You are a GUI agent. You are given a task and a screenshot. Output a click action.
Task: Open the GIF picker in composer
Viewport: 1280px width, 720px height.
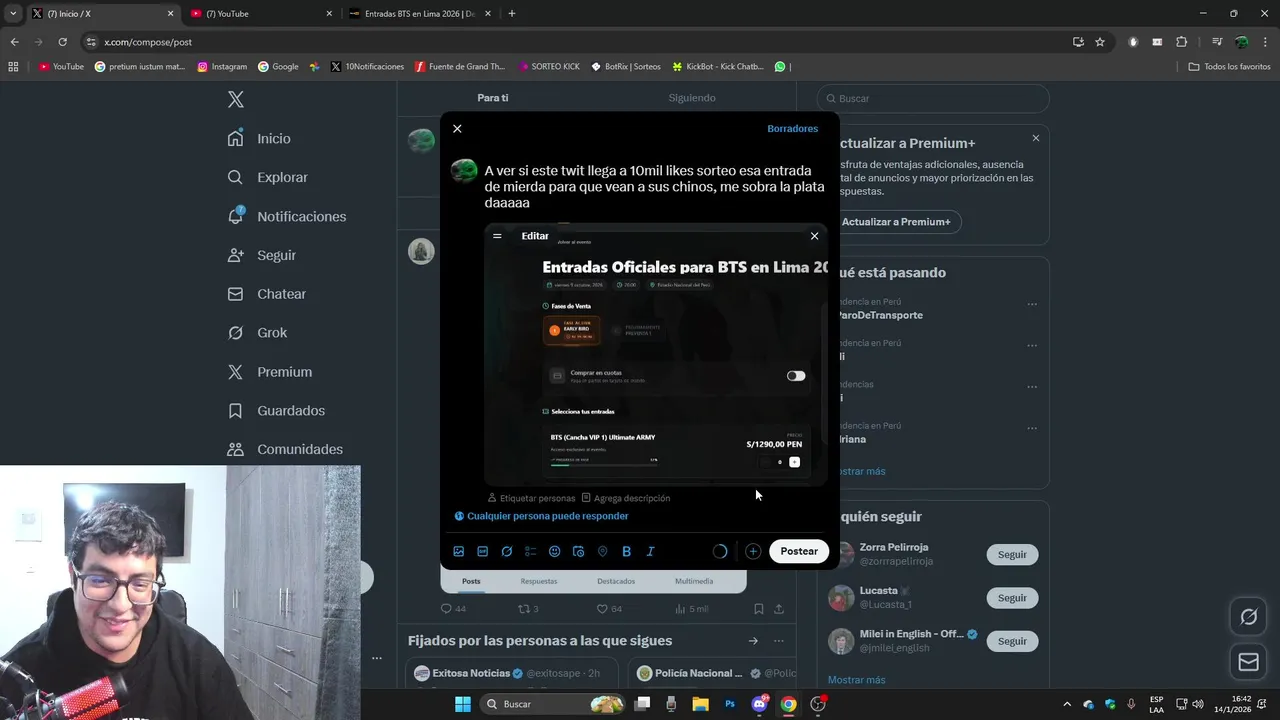point(483,551)
